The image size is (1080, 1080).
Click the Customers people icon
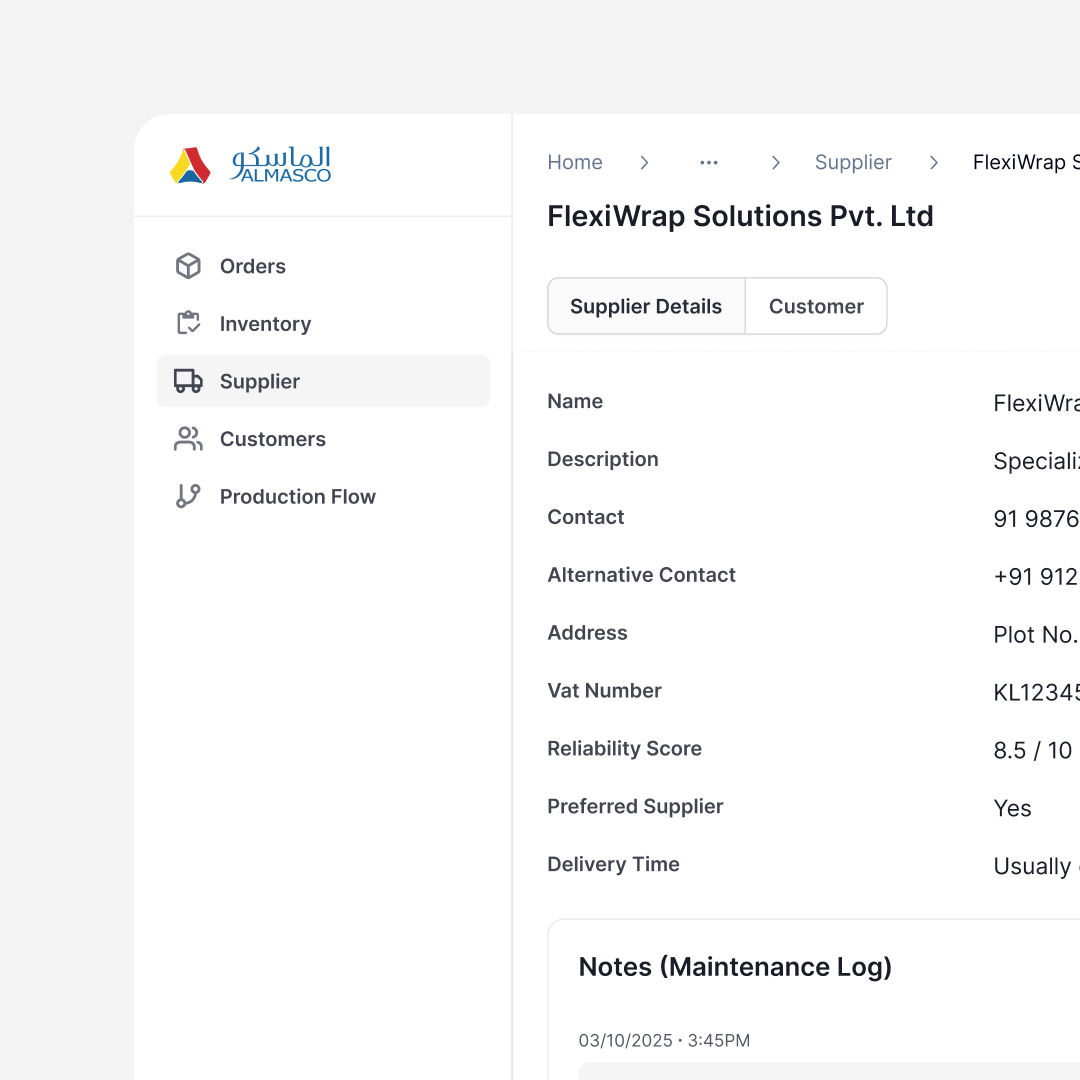pos(188,439)
